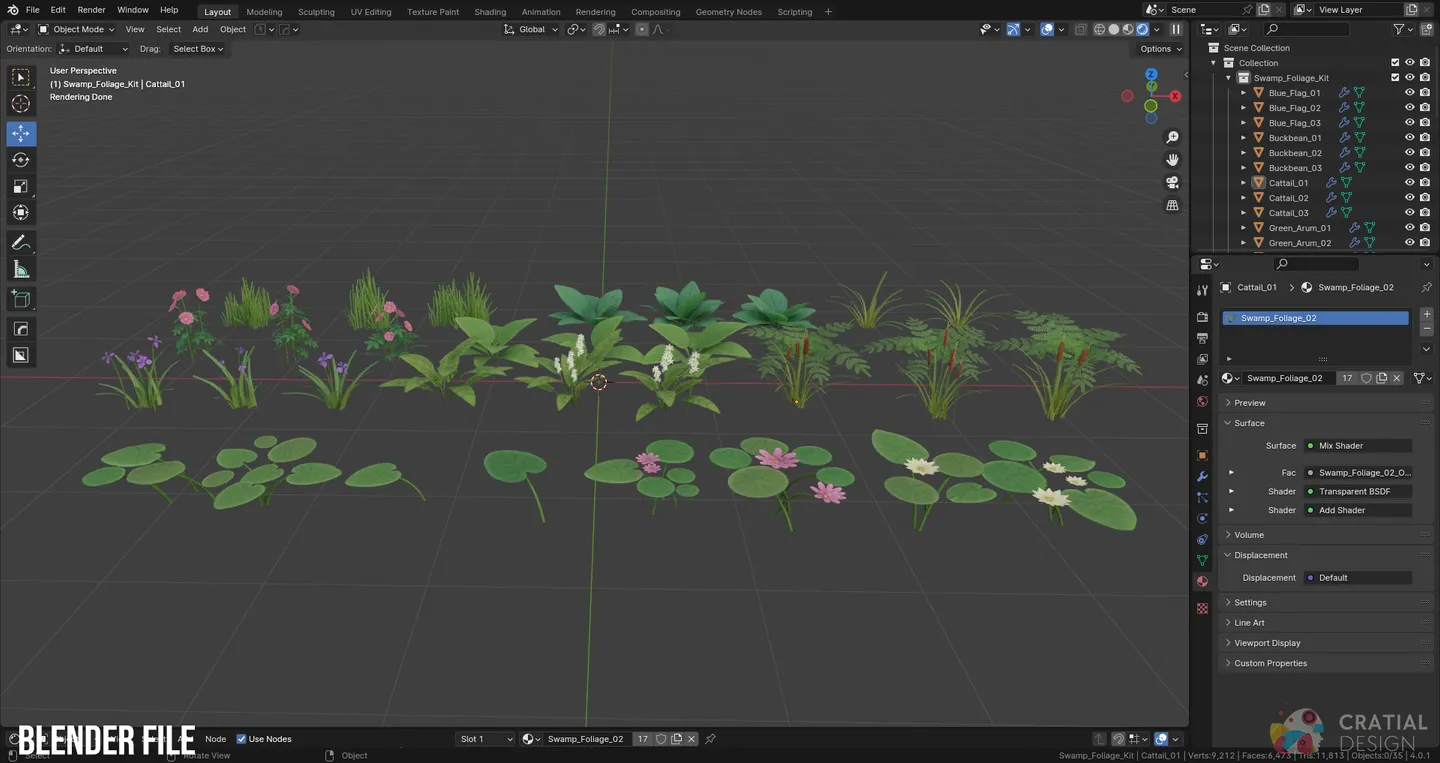Switch to the Shading workspace tab
The height and width of the screenshot is (763, 1440).
(490, 12)
